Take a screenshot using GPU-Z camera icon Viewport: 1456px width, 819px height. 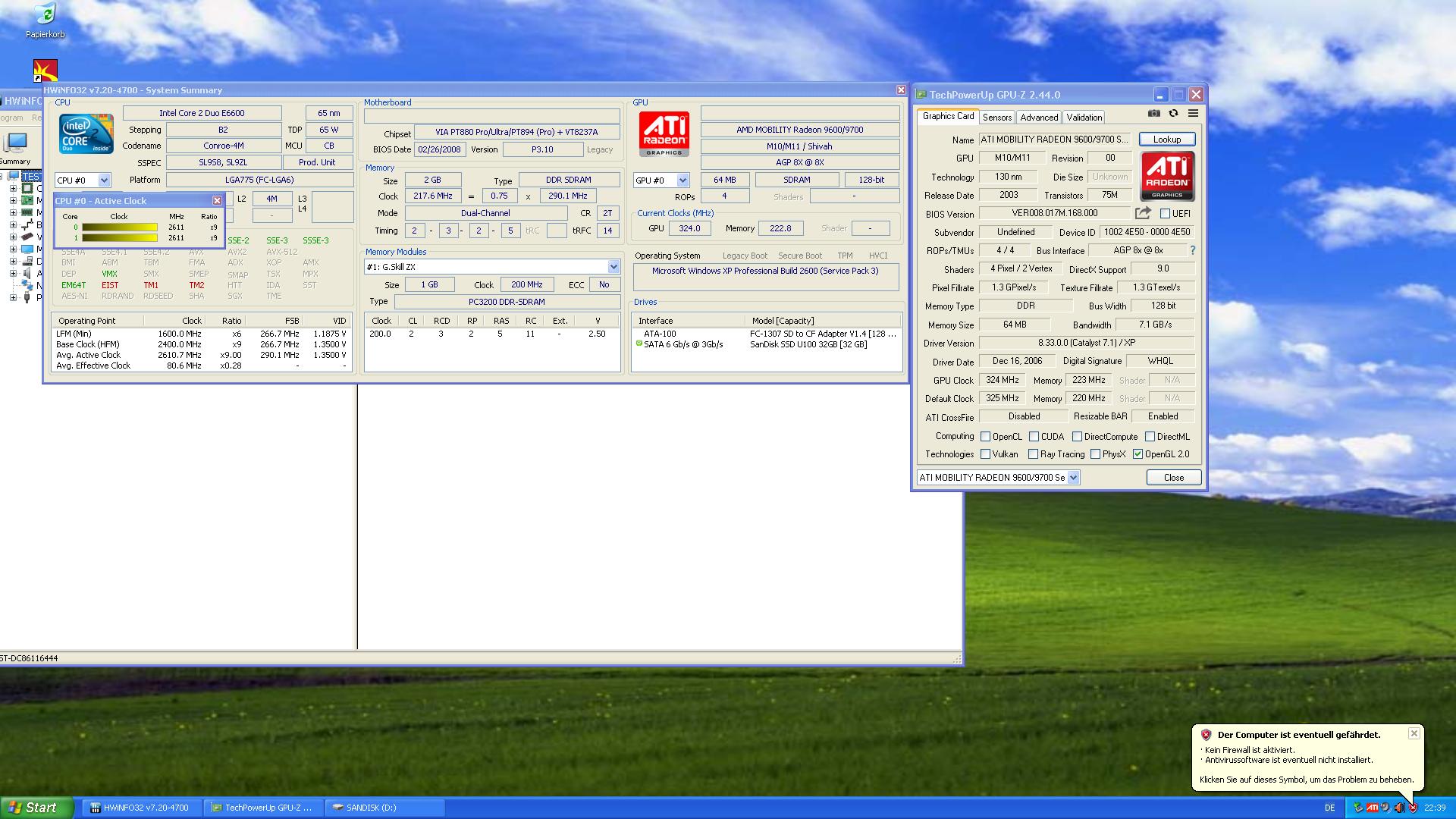point(1153,112)
